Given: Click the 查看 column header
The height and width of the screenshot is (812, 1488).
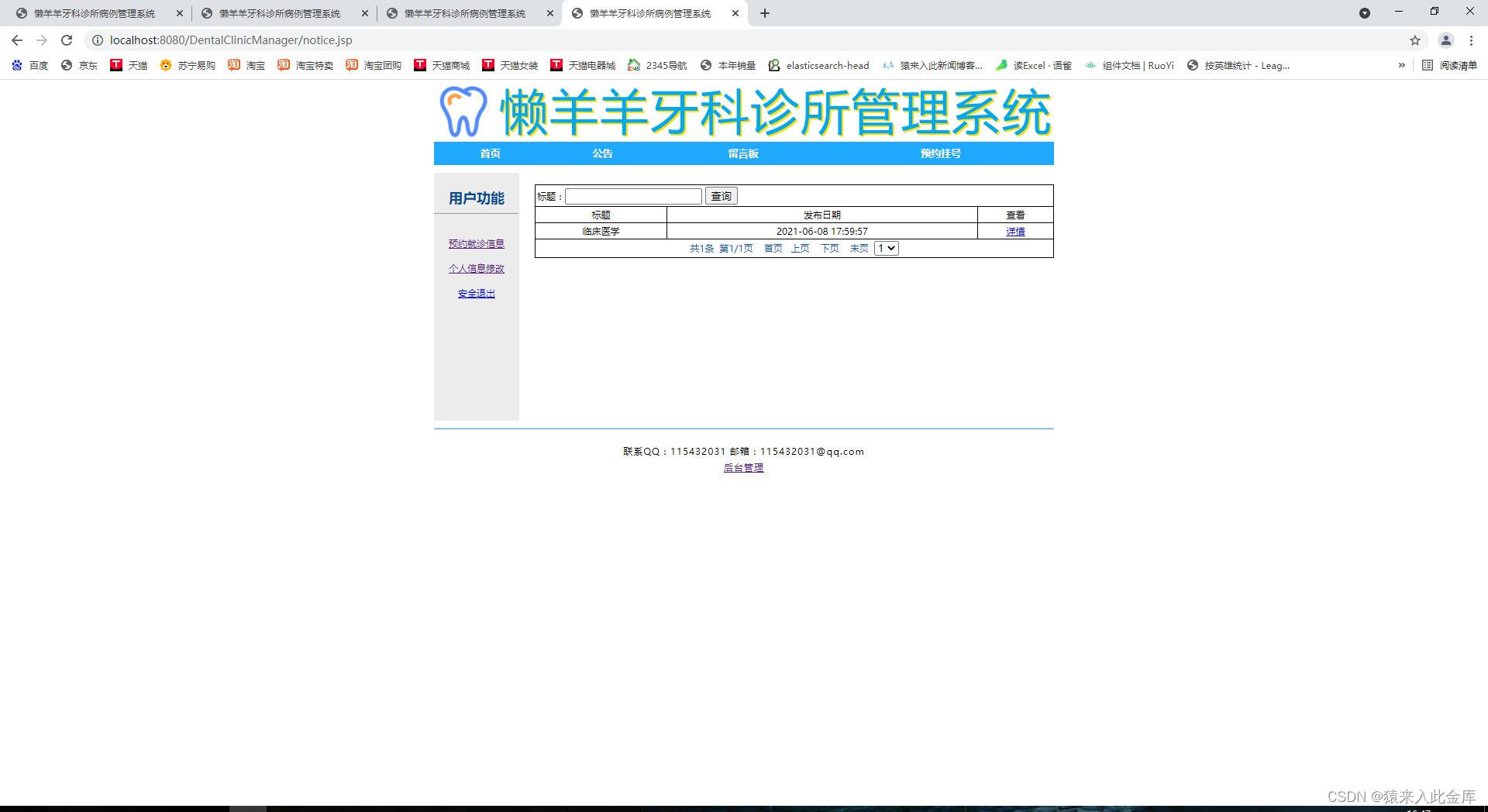Looking at the screenshot, I should click(x=1015, y=215).
